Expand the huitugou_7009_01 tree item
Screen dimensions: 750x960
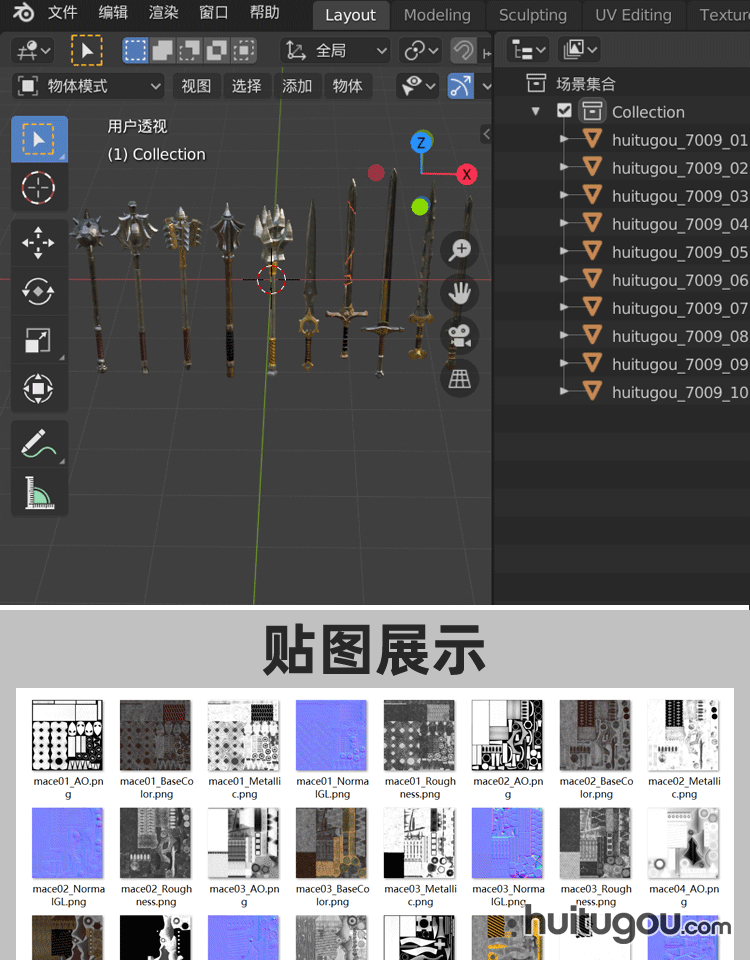tap(565, 140)
